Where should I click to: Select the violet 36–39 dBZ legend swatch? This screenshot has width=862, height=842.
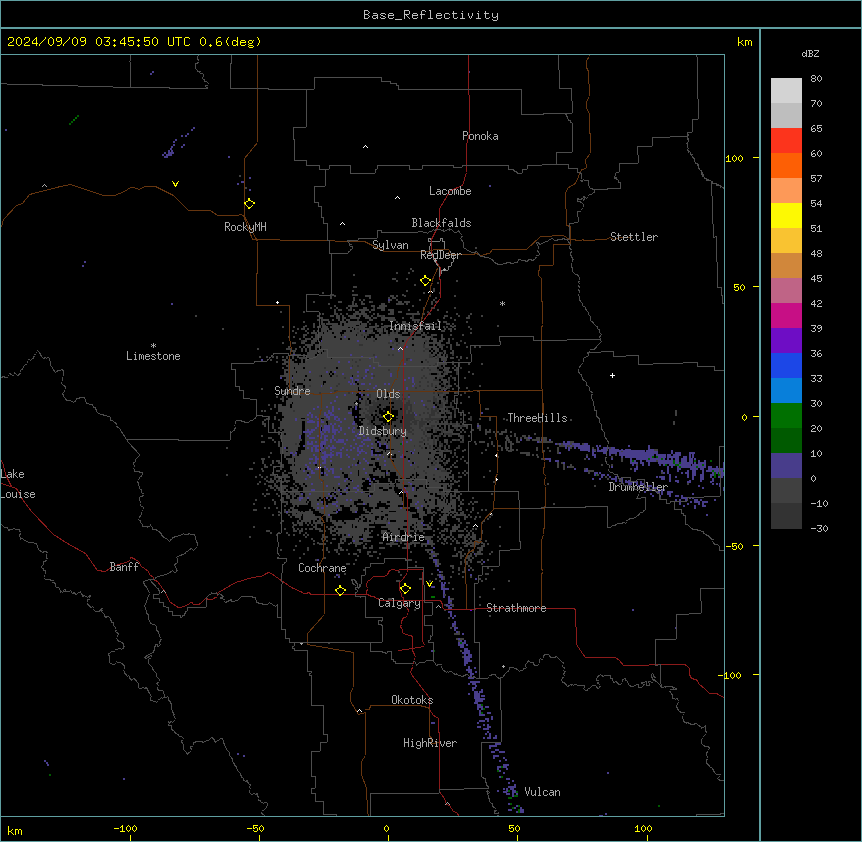(786, 341)
